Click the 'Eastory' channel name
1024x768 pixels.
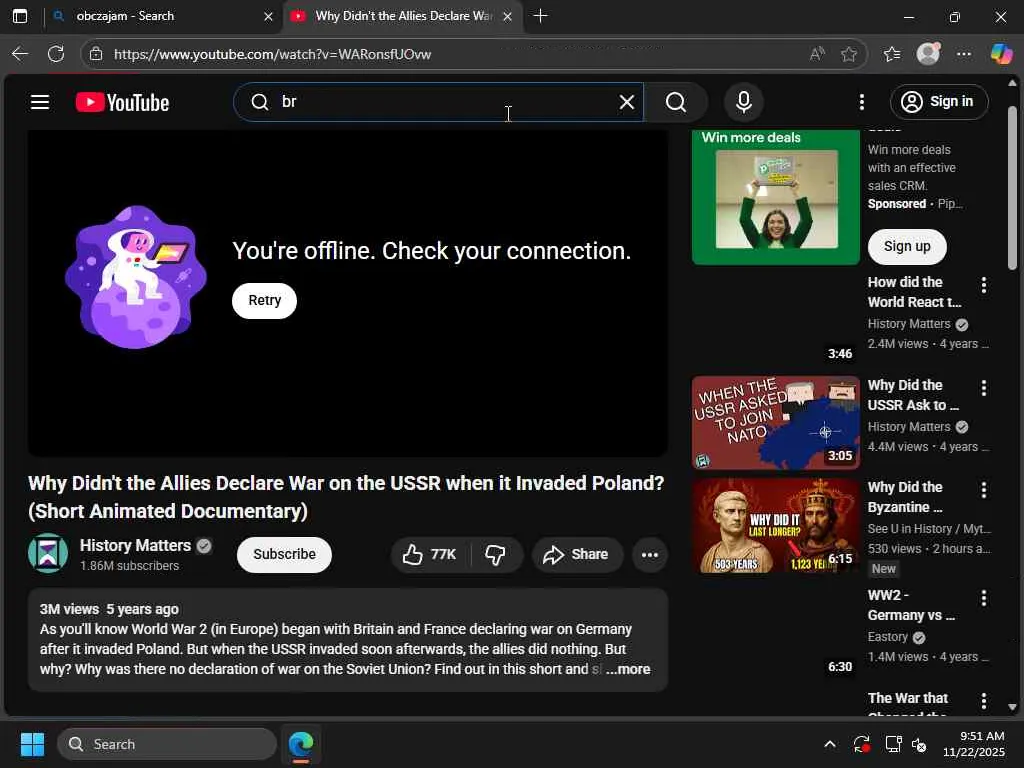[888, 637]
